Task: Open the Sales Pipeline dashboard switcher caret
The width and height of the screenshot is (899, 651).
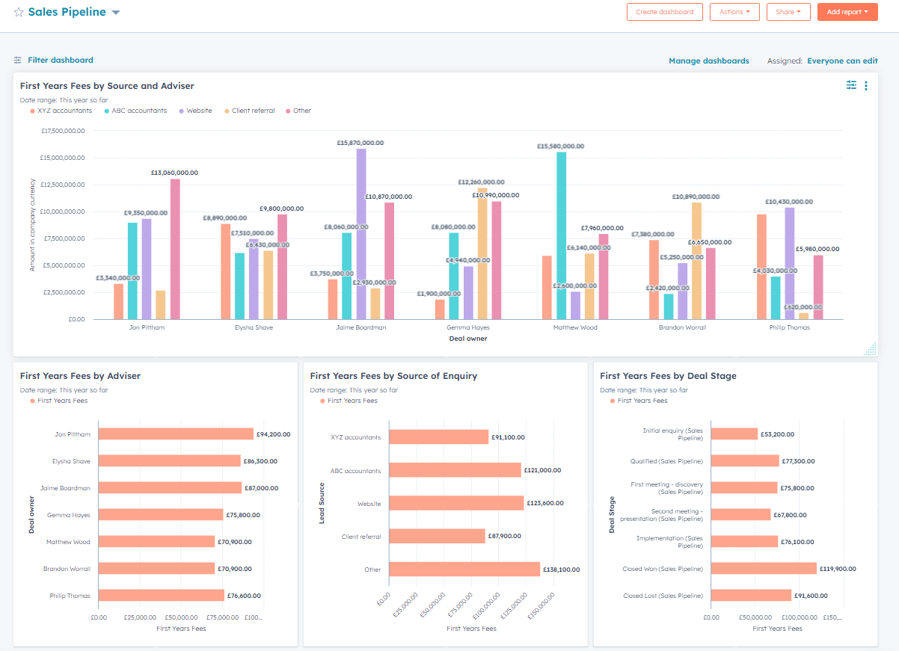Action: tap(116, 13)
